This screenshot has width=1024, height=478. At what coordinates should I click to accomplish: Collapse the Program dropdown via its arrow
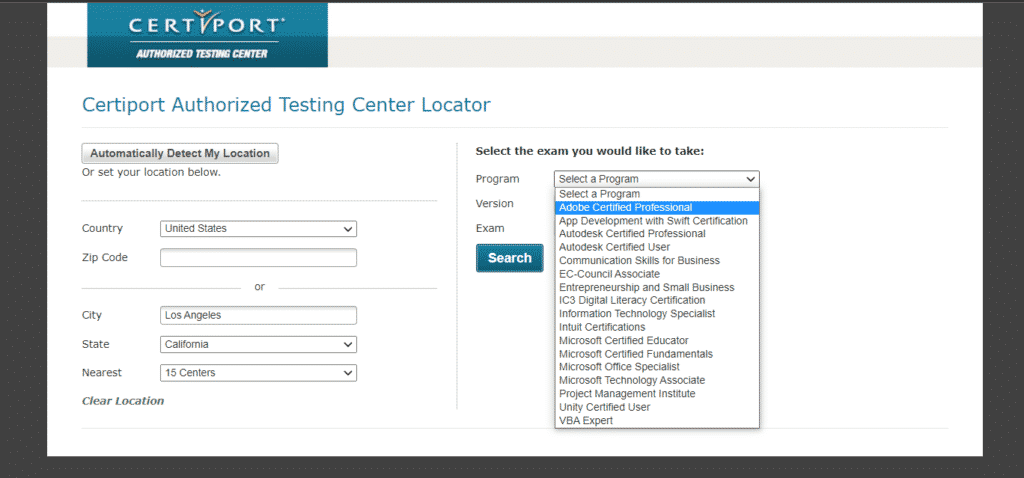(x=751, y=179)
